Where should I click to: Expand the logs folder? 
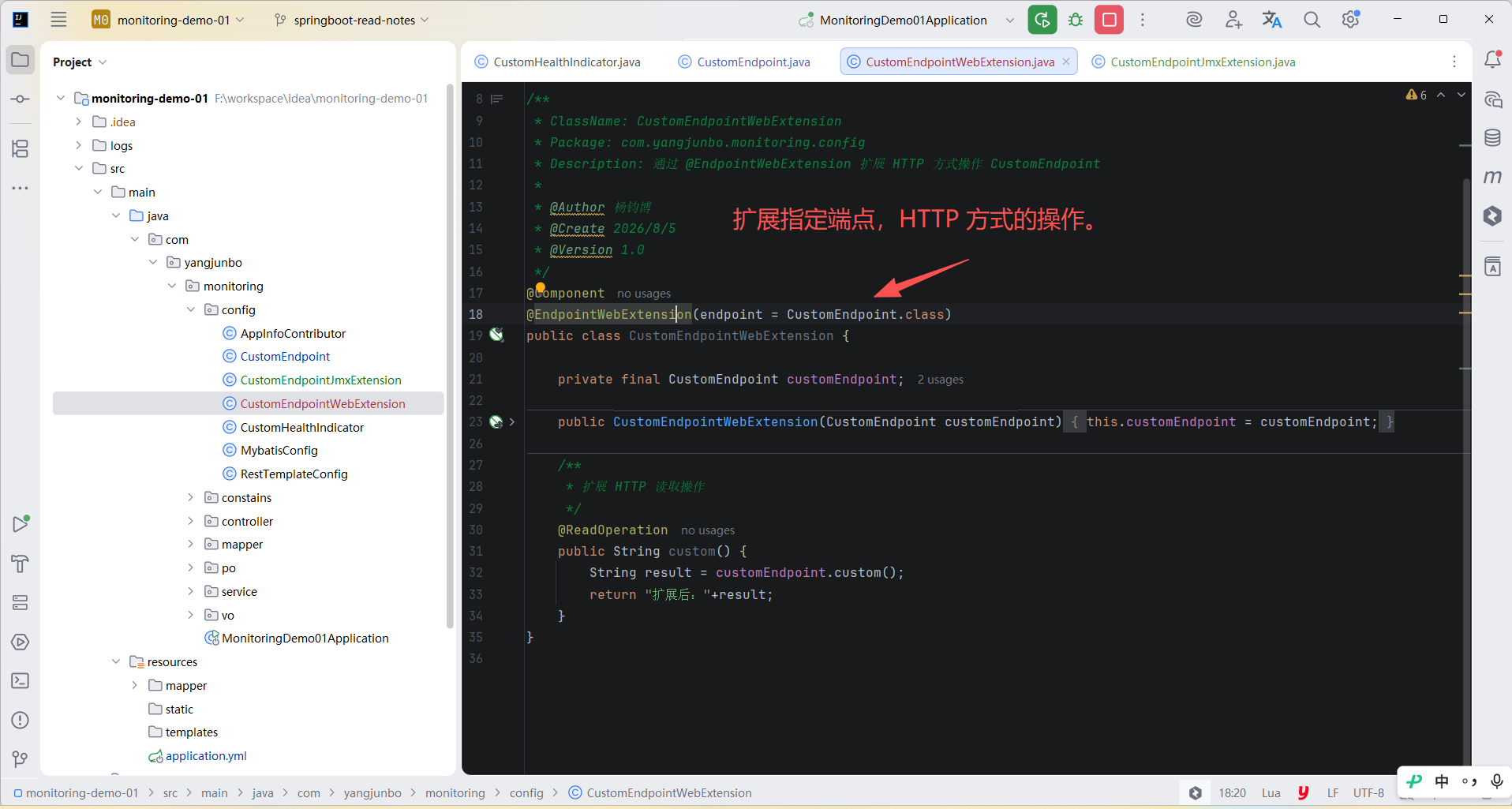[x=78, y=145]
